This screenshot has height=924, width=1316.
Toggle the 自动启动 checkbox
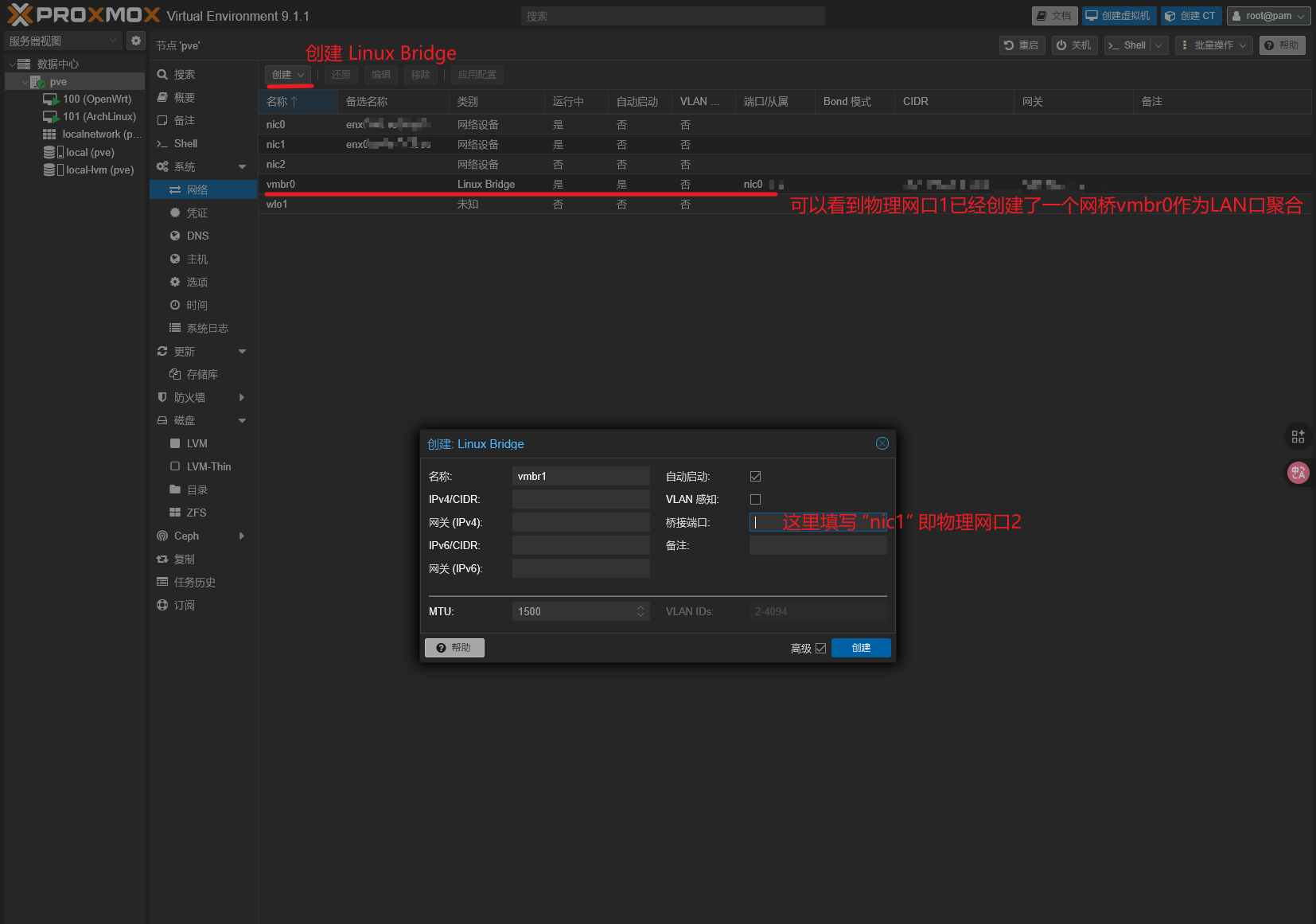coord(755,476)
